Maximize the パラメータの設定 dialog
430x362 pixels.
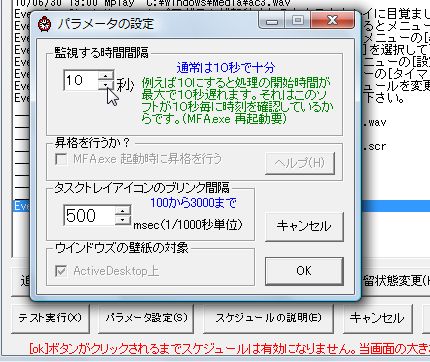pyautogui.click(x=298, y=21)
